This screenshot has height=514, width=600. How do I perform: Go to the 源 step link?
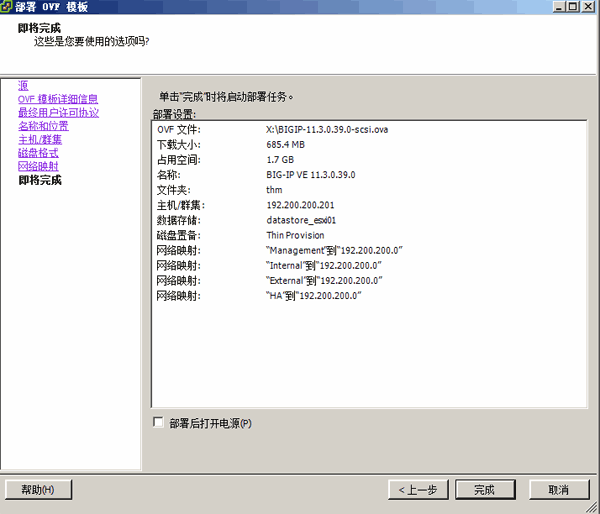23,85
